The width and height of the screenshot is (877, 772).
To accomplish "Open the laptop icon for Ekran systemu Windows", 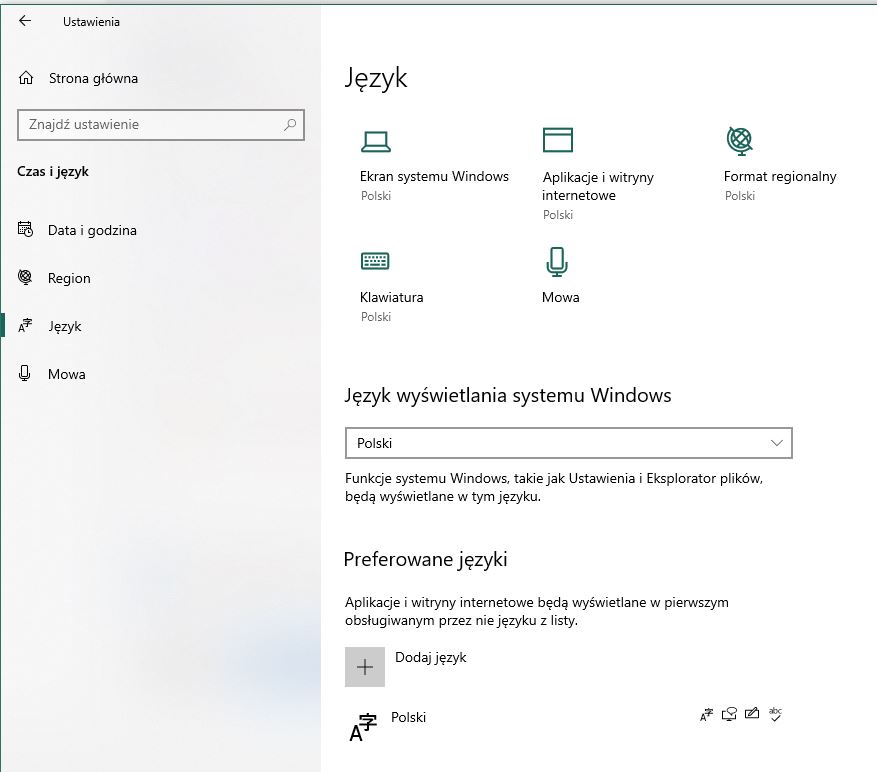I will (x=375, y=142).
